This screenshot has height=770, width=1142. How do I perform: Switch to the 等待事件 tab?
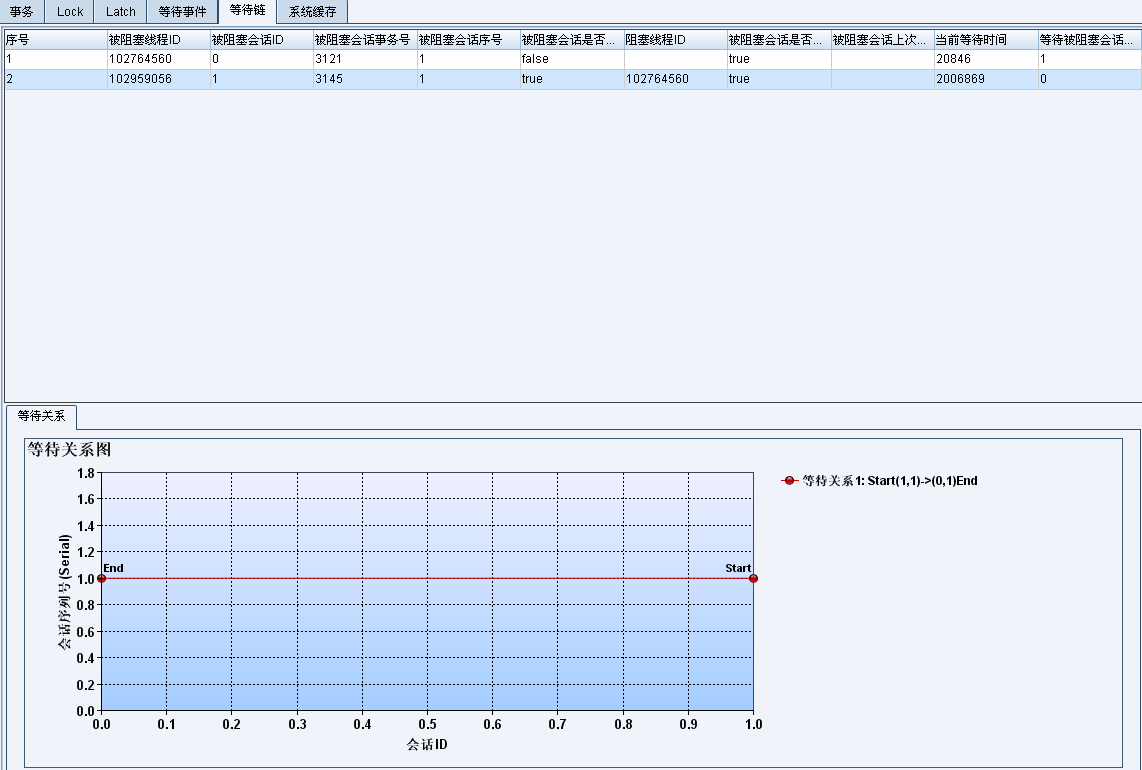click(182, 12)
